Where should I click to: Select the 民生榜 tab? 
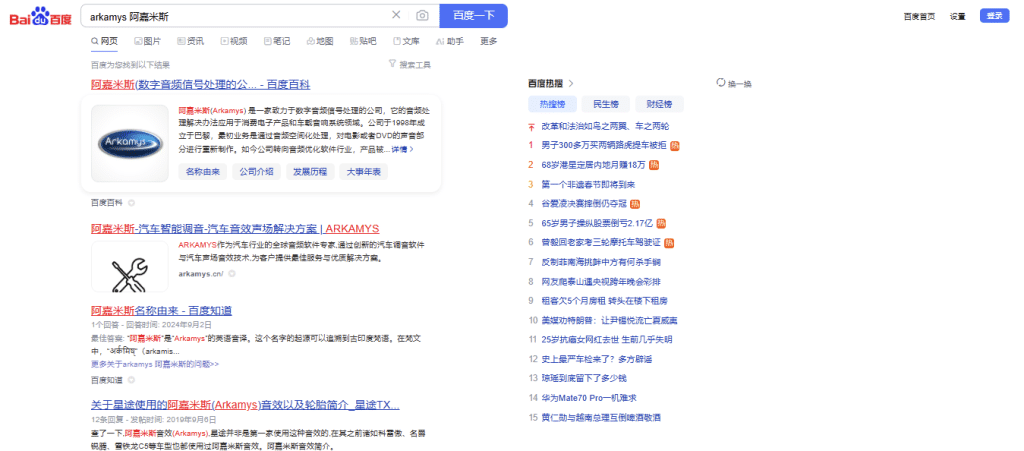coord(605,104)
